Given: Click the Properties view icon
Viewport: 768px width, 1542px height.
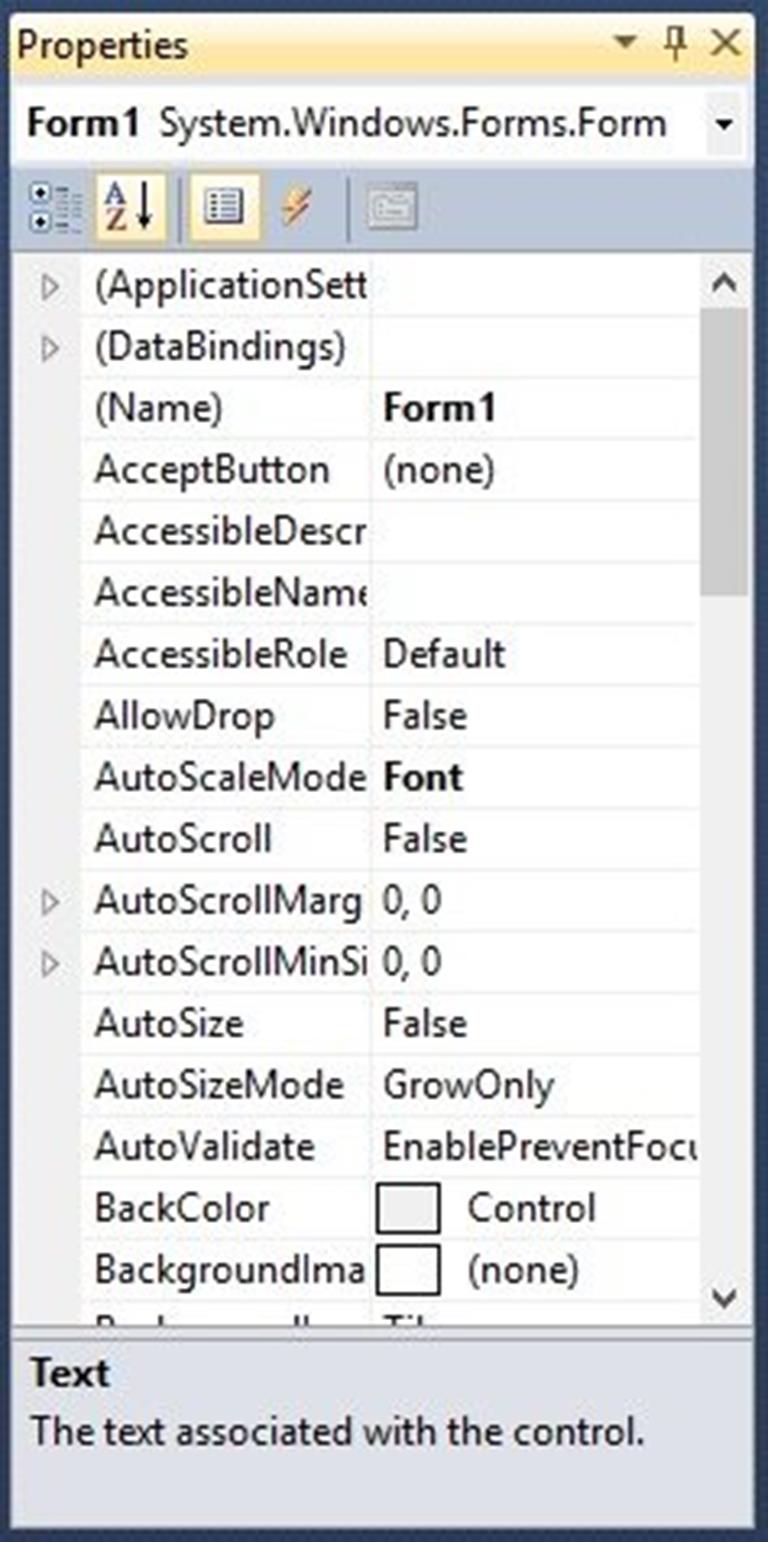Looking at the screenshot, I should click(225, 205).
